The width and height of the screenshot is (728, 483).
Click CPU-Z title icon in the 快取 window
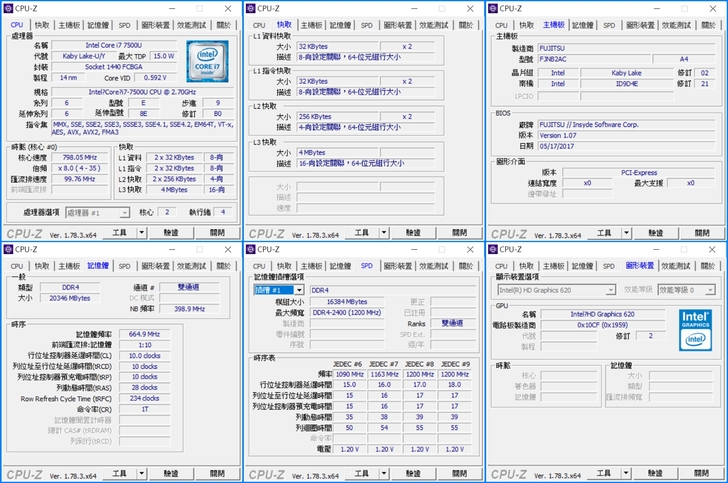(x=251, y=7)
